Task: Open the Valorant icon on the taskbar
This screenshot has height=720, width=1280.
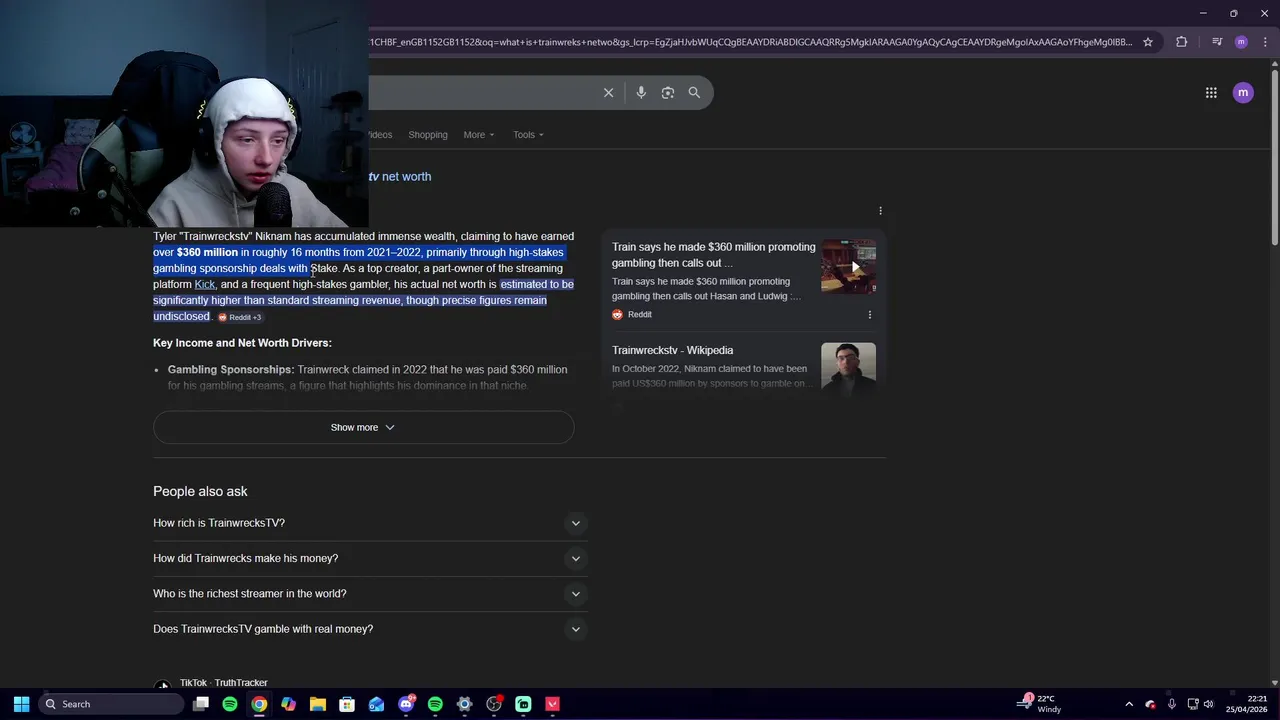Action: pyautogui.click(x=552, y=704)
